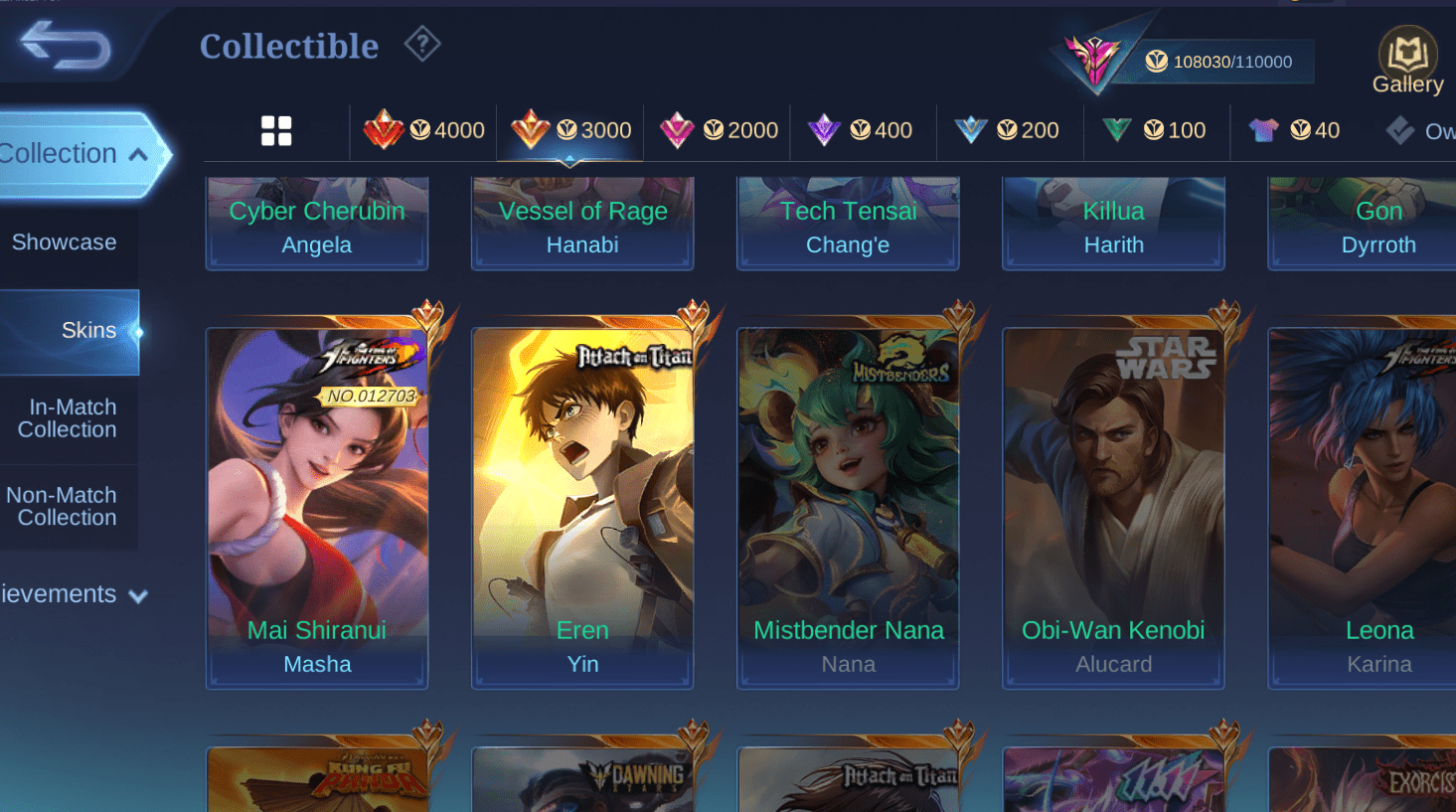Open the Non-Match Collection menu item
Screen dimensions: 1456x812
(x=62, y=506)
